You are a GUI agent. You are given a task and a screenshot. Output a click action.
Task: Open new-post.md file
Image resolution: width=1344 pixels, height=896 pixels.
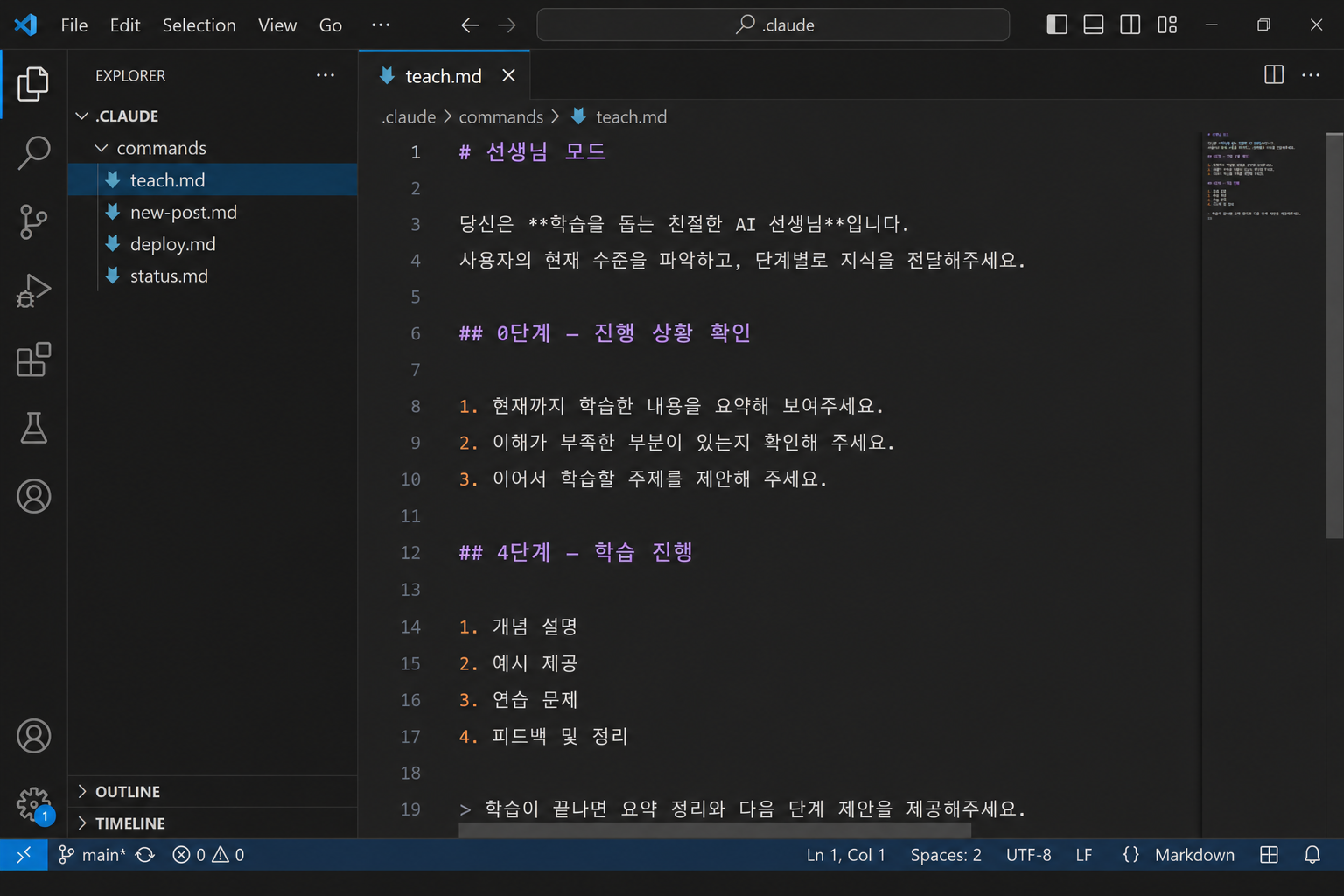(x=213, y=212)
